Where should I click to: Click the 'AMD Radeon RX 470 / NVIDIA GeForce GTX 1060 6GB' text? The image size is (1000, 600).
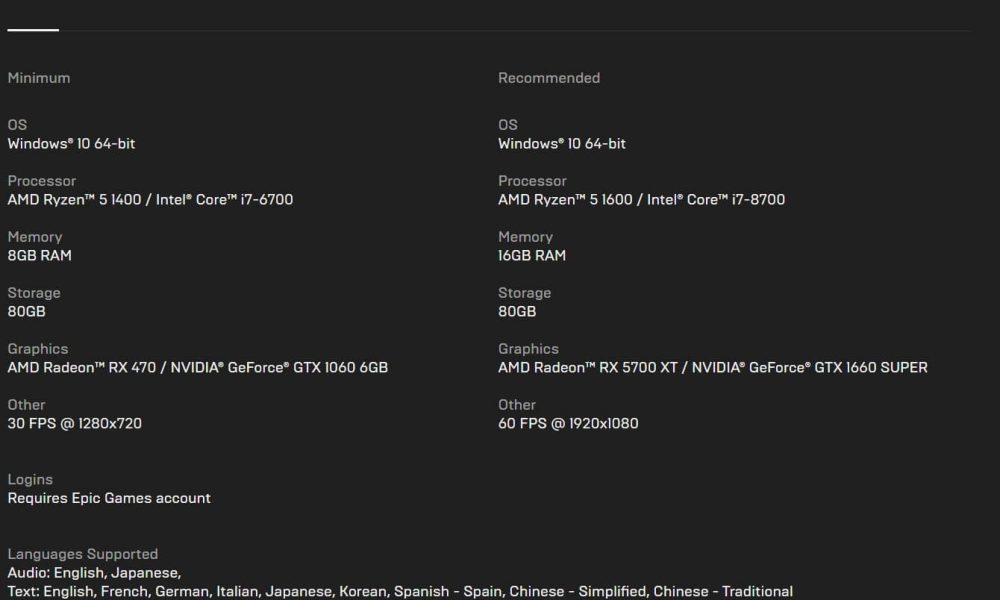pyautogui.click(x=198, y=367)
